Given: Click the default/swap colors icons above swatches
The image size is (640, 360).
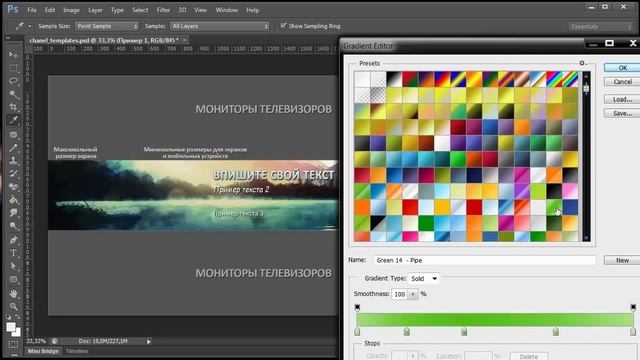Looking at the screenshot, I should click(x=13, y=317).
